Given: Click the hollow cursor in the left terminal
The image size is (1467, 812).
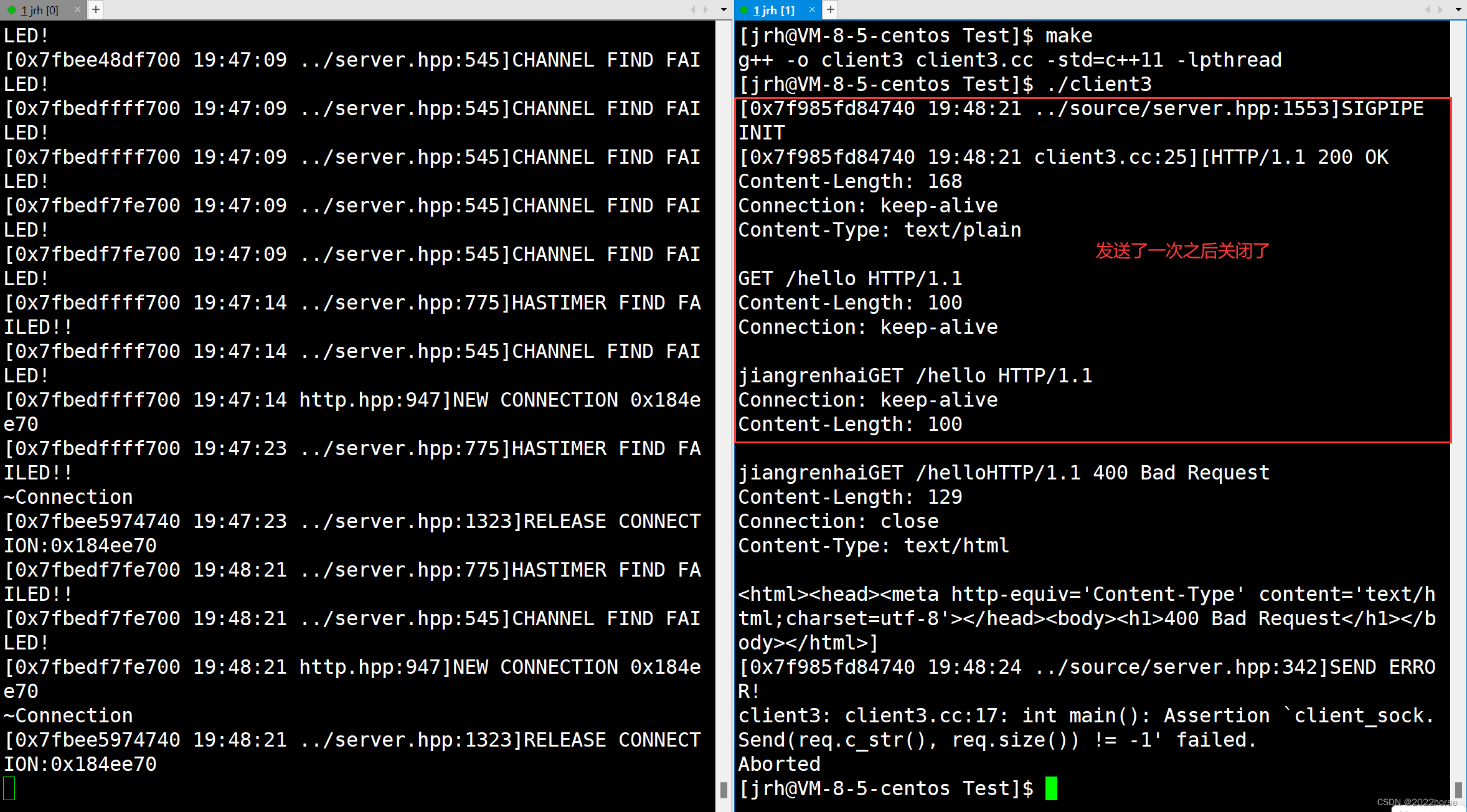Looking at the screenshot, I should point(9,788).
